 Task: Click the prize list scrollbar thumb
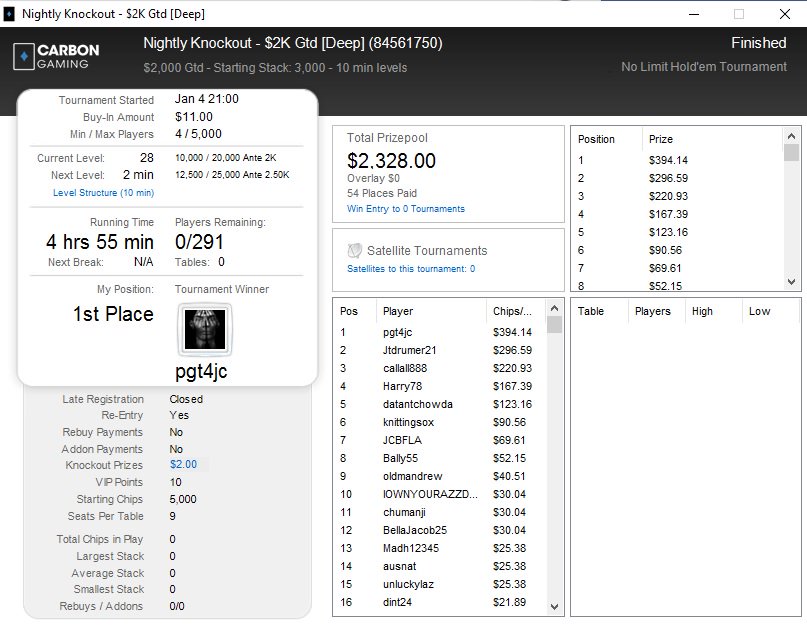791,153
